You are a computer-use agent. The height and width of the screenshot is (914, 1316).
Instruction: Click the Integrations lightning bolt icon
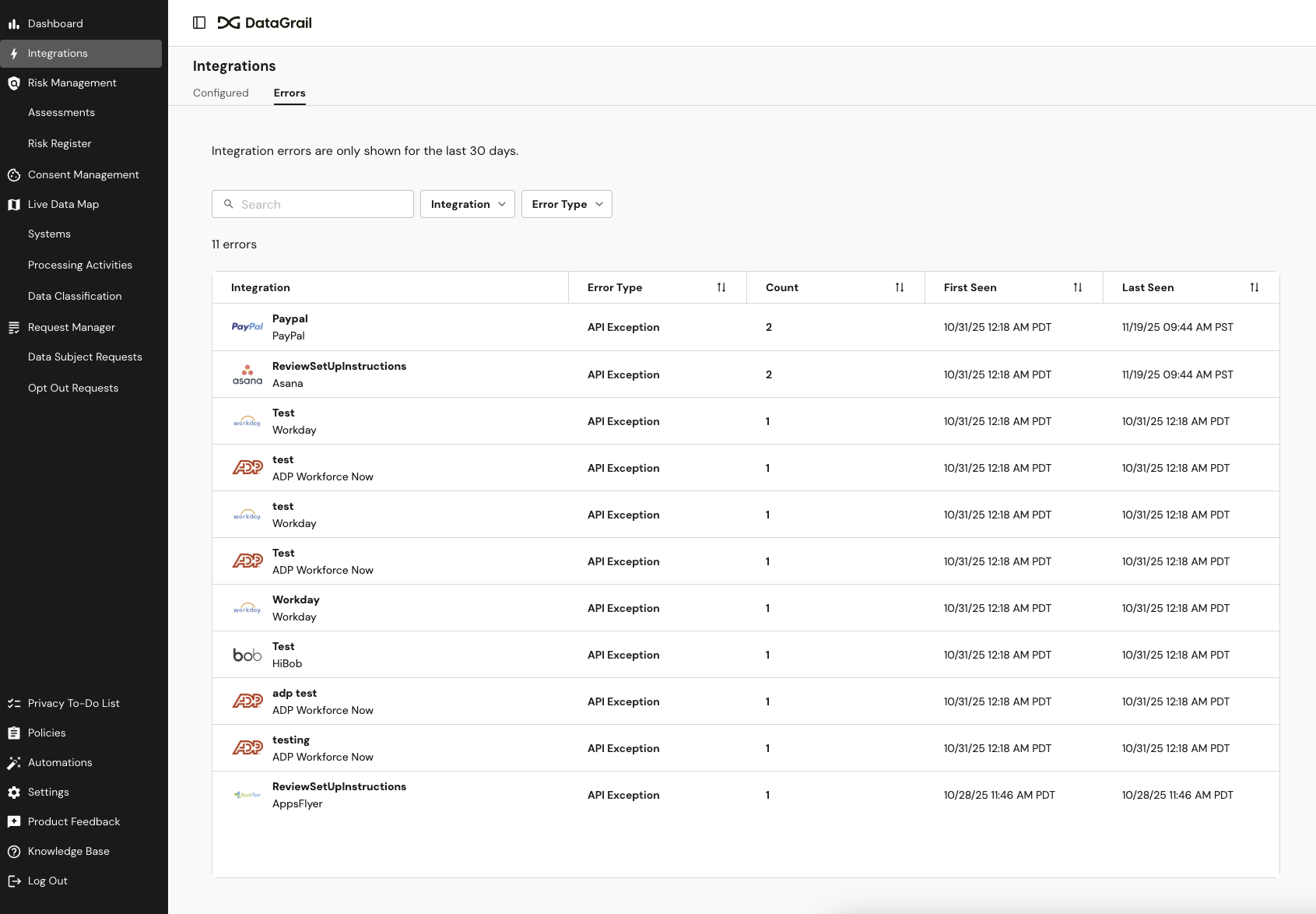tap(14, 53)
